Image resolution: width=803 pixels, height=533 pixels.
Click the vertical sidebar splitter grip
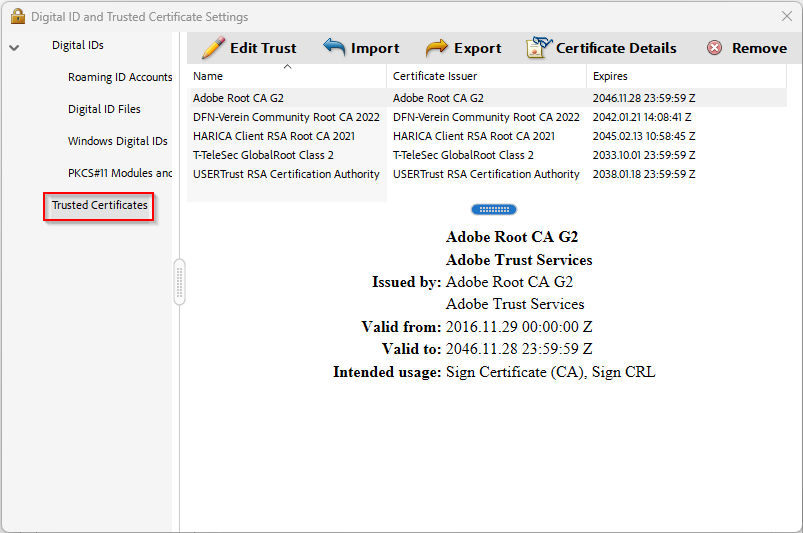tap(179, 282)
